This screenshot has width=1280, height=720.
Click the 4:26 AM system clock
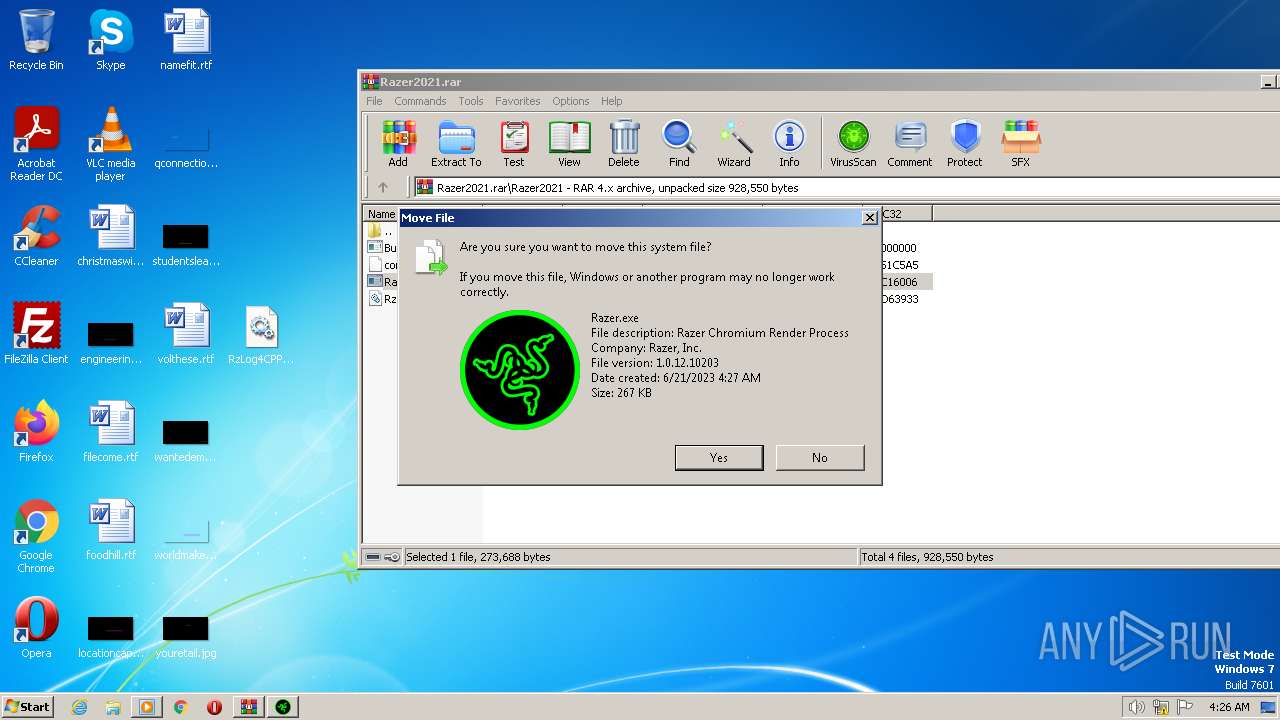pos(1229,707)
